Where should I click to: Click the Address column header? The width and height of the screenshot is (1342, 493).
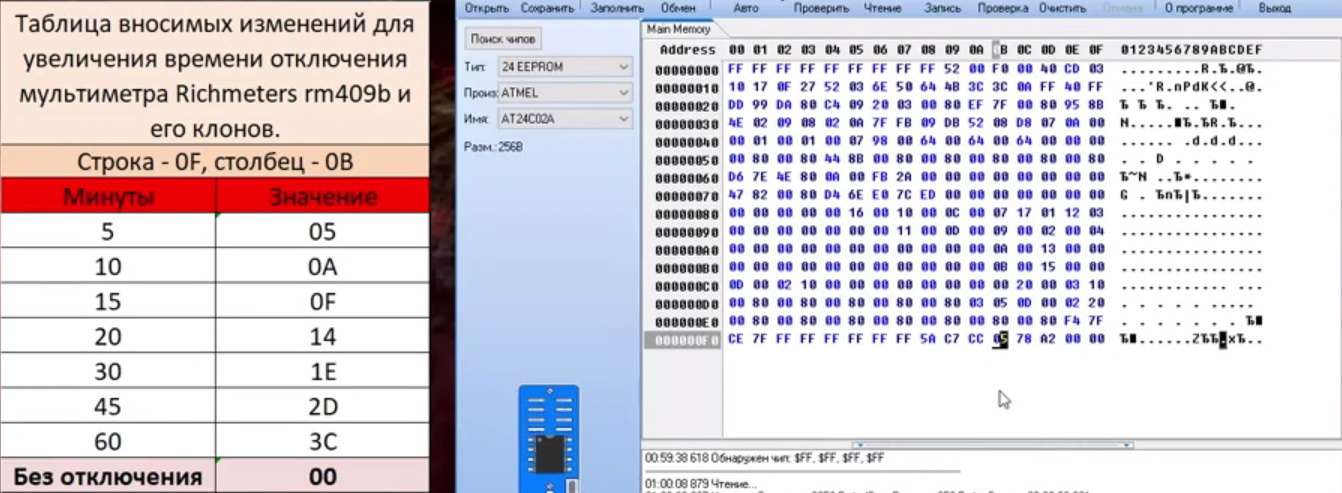point(688,50)
